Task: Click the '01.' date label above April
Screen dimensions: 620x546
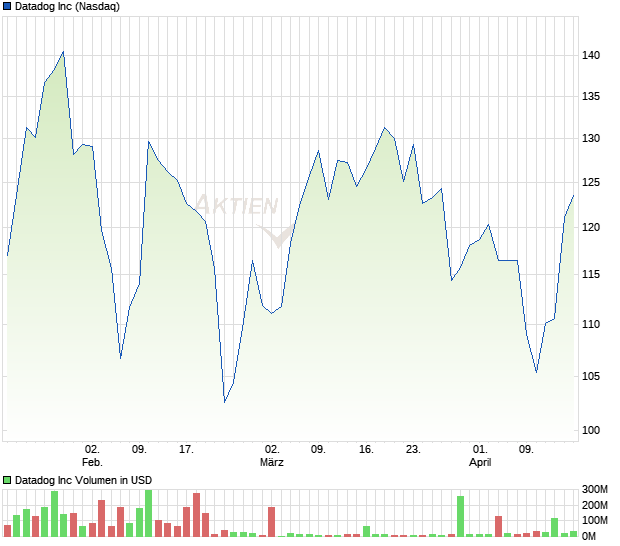Action: click(480, 450)
